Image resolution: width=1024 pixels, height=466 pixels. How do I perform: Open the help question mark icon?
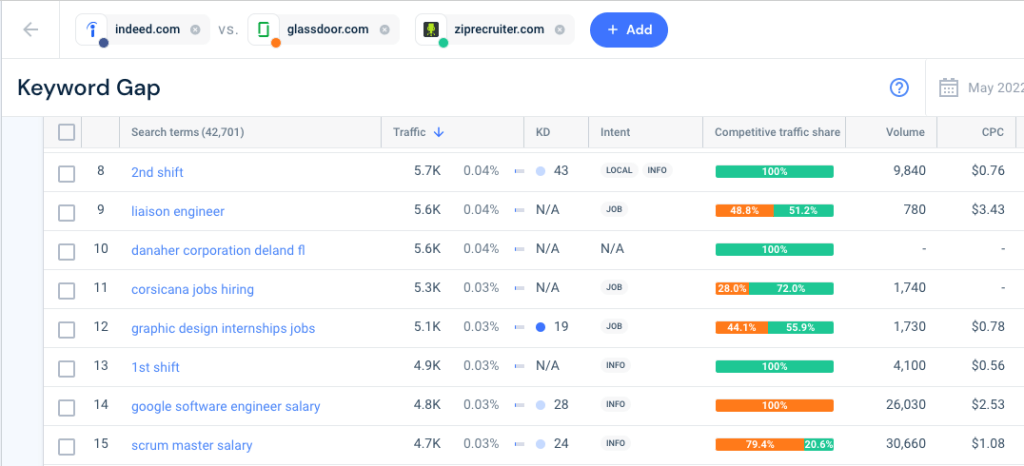(x=899, y=87)
